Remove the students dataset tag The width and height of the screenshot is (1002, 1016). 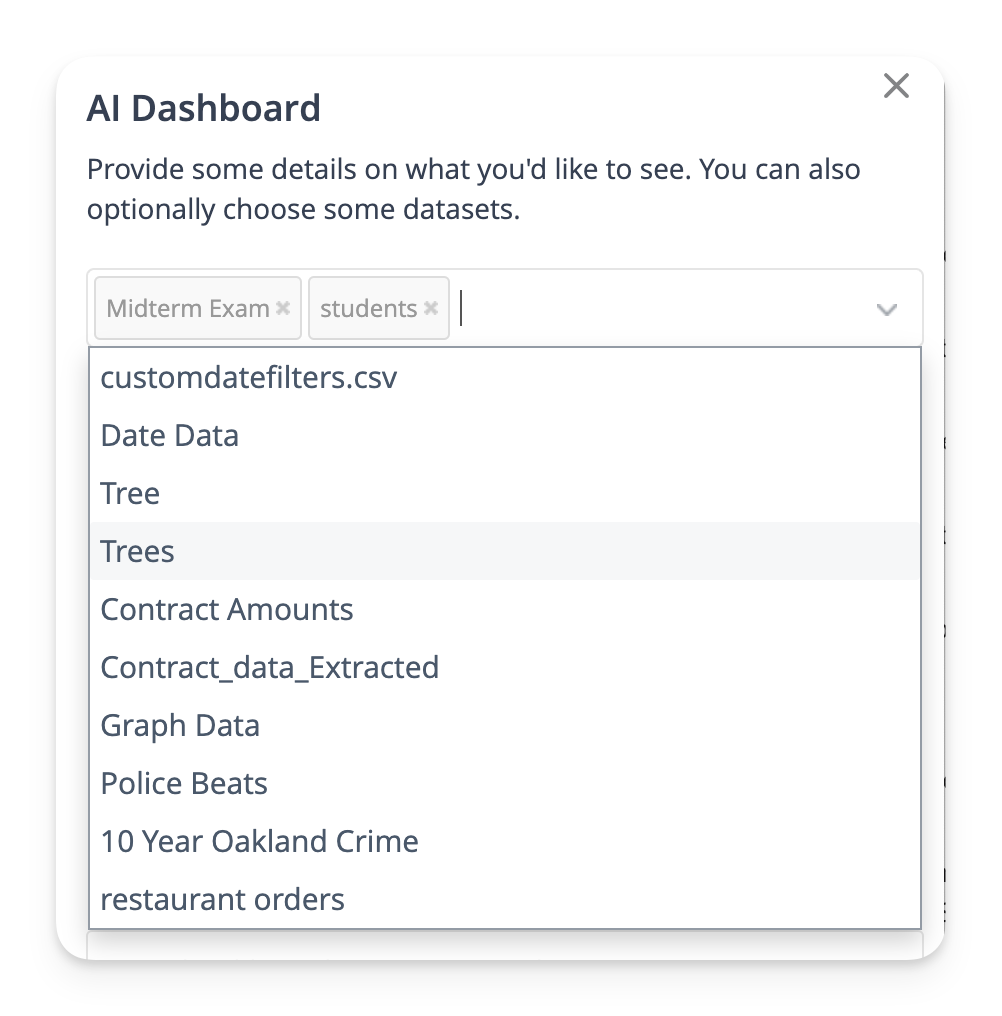tap(431, 308)
